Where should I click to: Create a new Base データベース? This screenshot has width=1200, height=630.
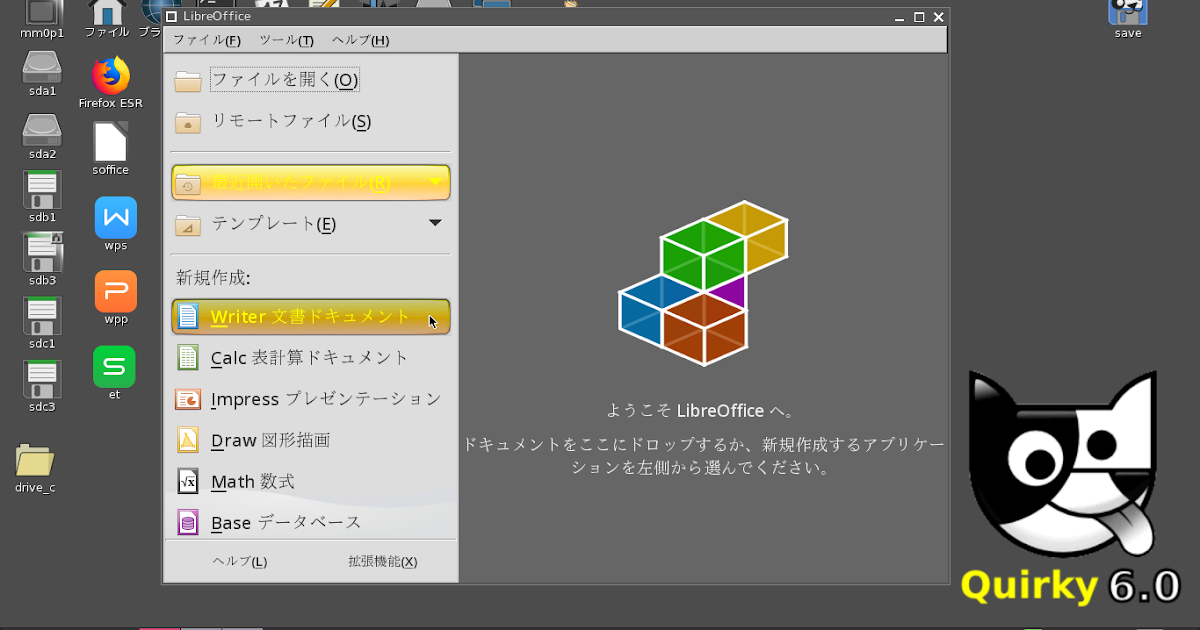click(311, 522)
